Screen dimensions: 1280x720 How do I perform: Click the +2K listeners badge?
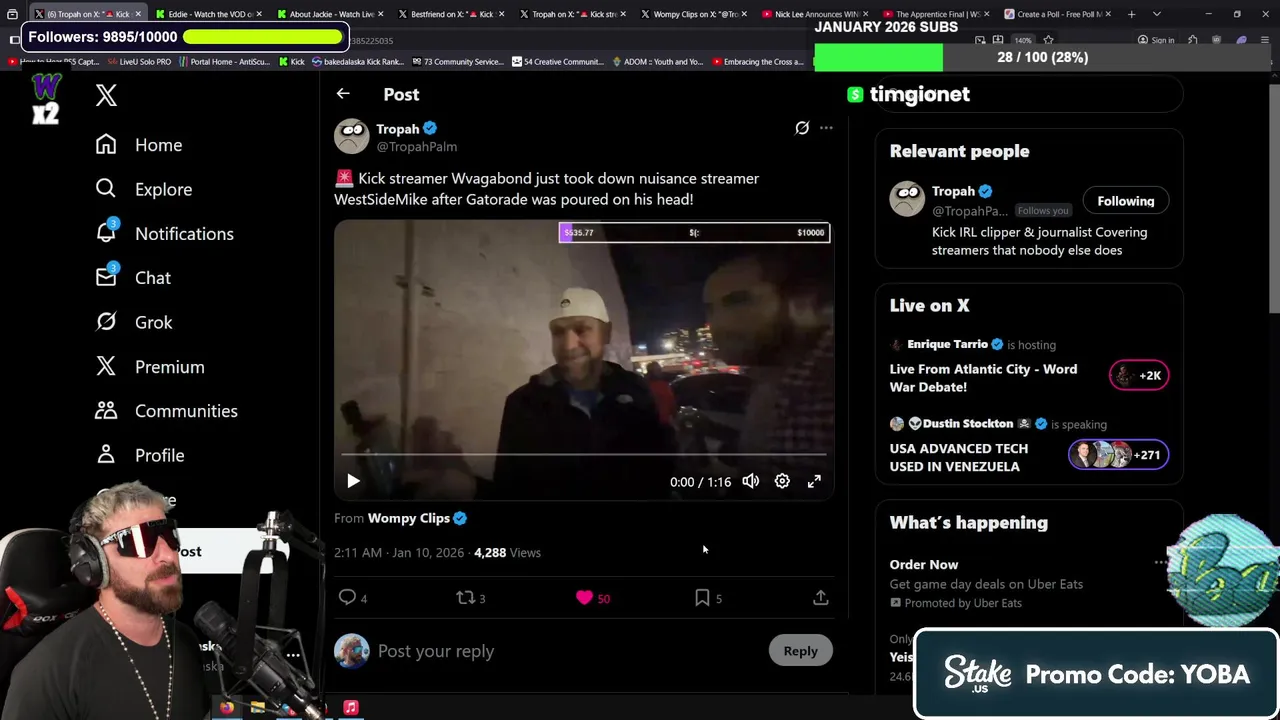(x=1139, y=375)
